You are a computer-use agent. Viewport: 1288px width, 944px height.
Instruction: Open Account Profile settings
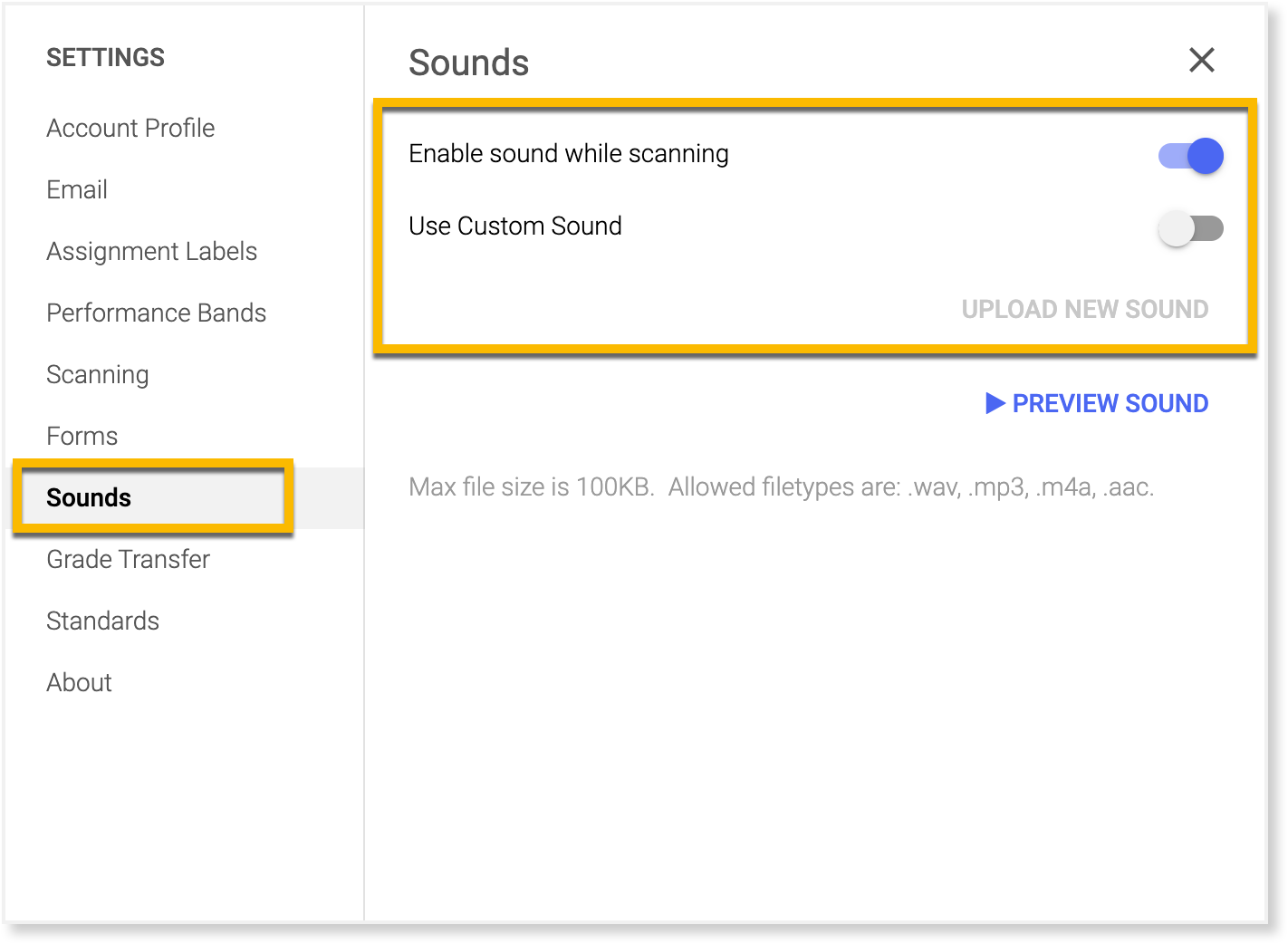coord(130,129)
